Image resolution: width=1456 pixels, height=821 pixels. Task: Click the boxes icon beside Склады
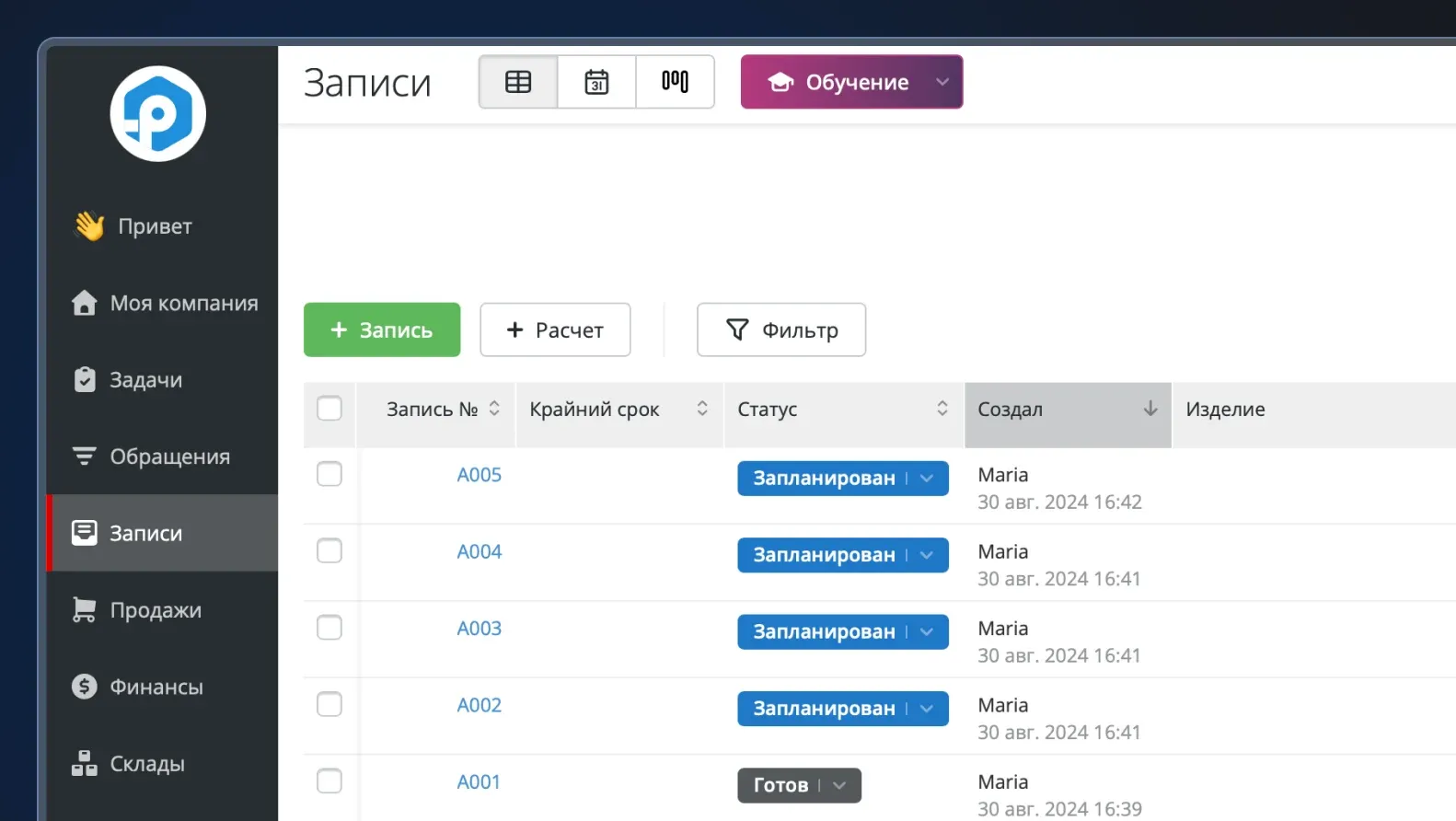[x=84, y=763]
